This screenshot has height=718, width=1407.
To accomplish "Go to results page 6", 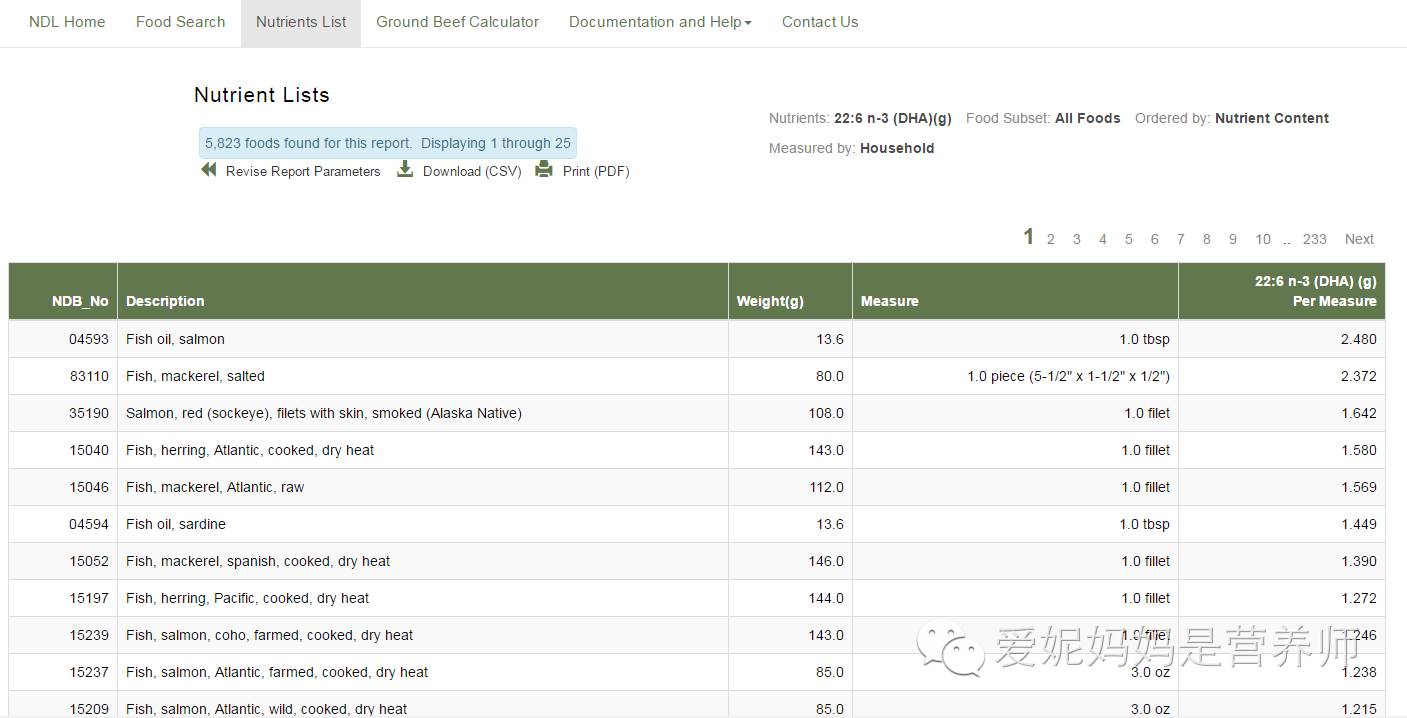I will tap(1155, 239).
